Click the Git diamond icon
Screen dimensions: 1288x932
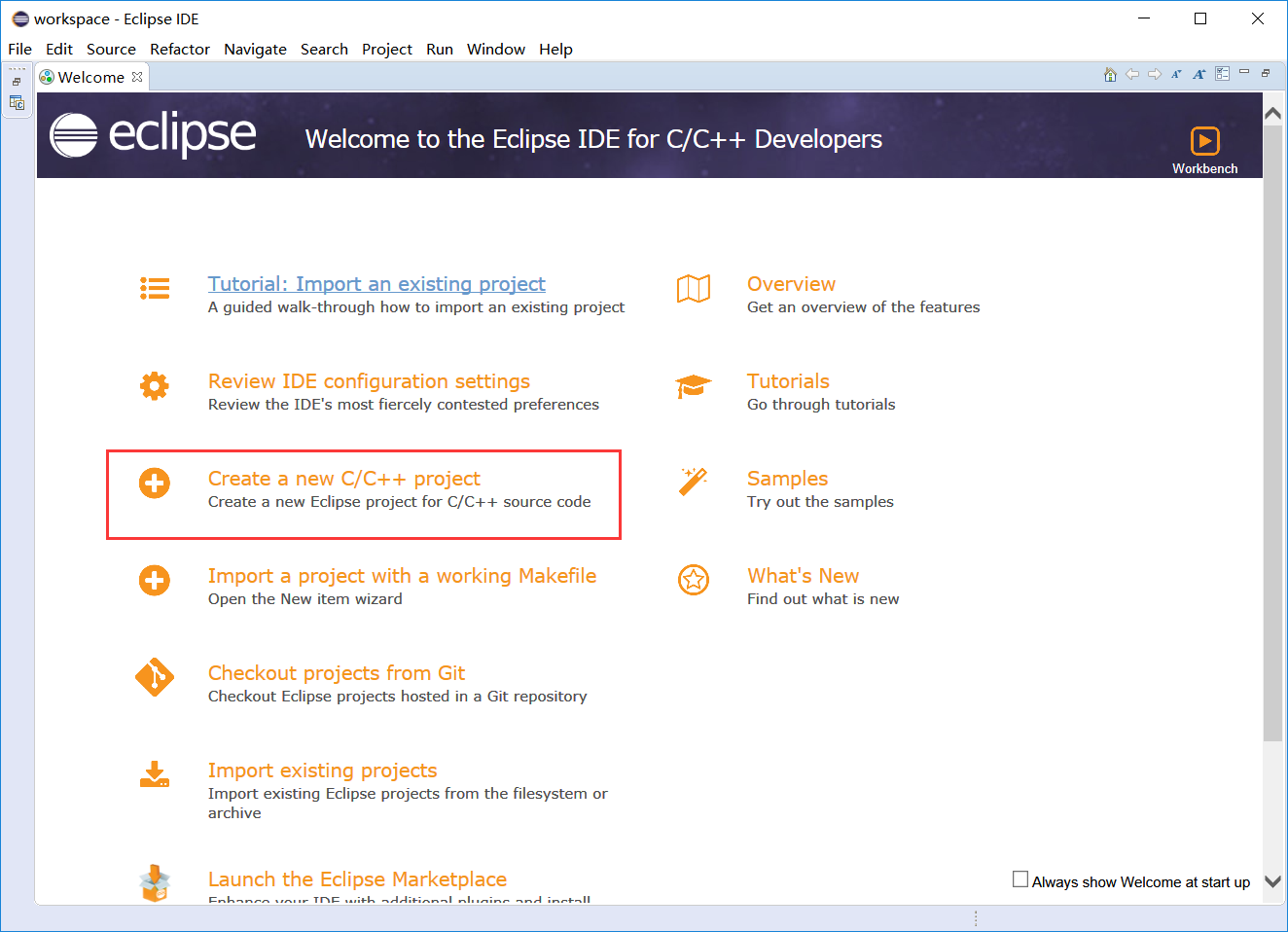coord(155,677)
